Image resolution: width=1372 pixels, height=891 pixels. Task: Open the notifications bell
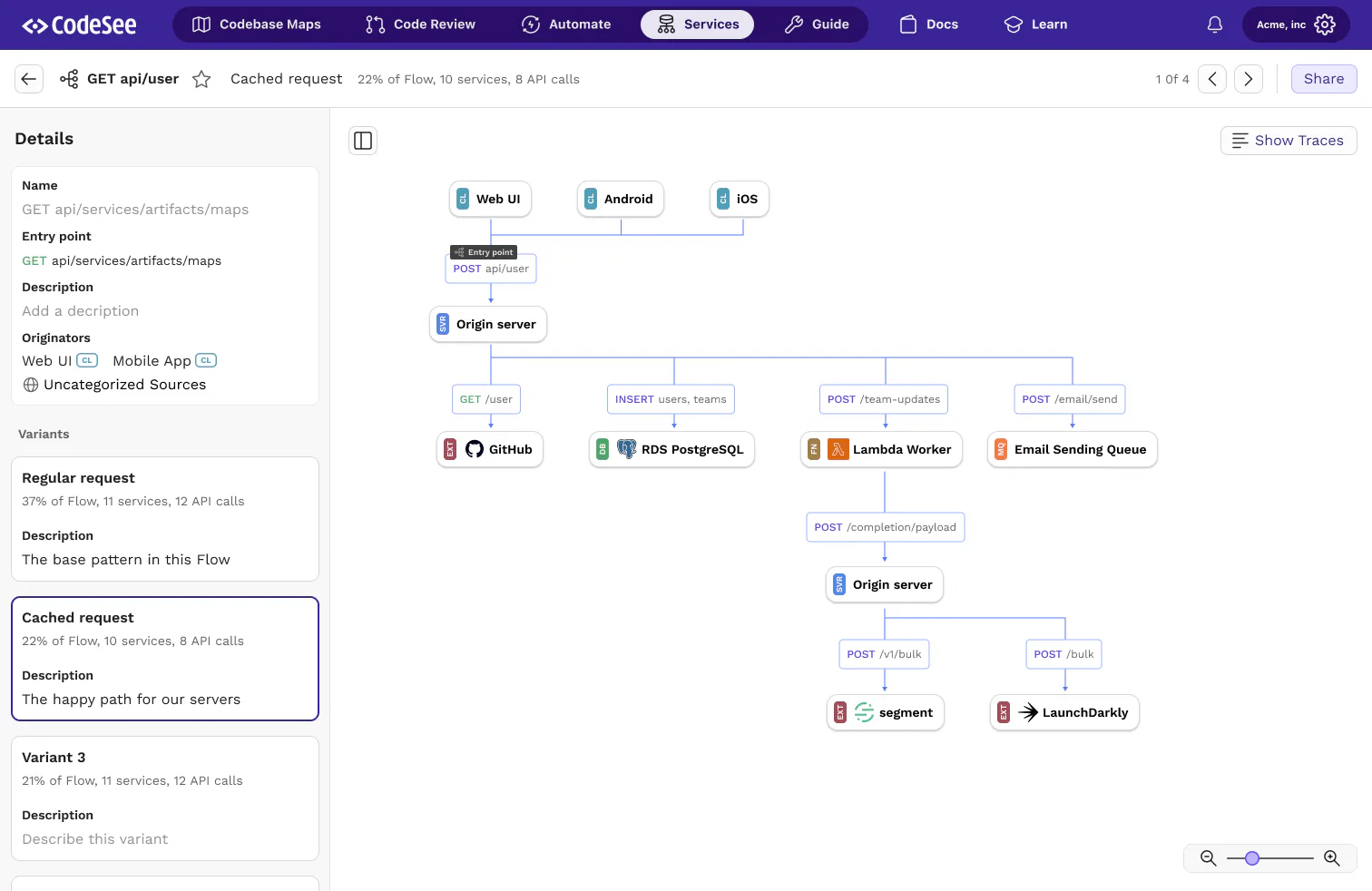(x=1215, y=24)
